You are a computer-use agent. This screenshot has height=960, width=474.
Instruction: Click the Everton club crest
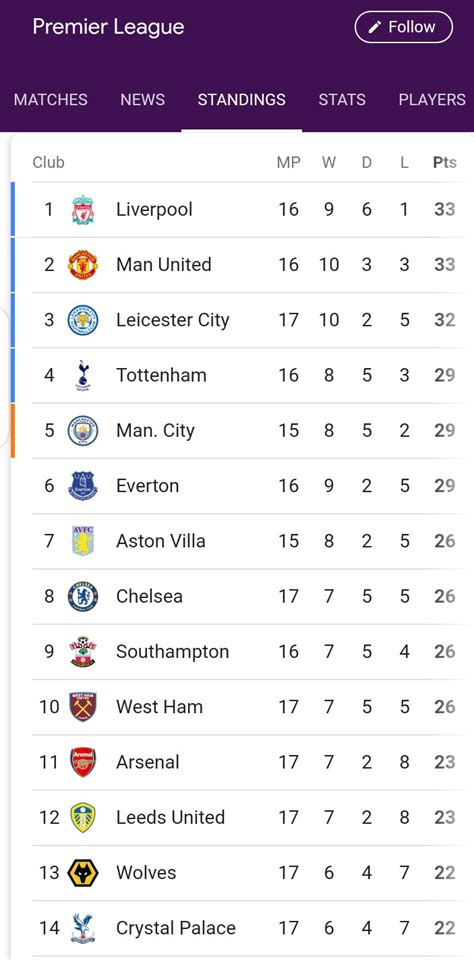click(x=83, y=486)
